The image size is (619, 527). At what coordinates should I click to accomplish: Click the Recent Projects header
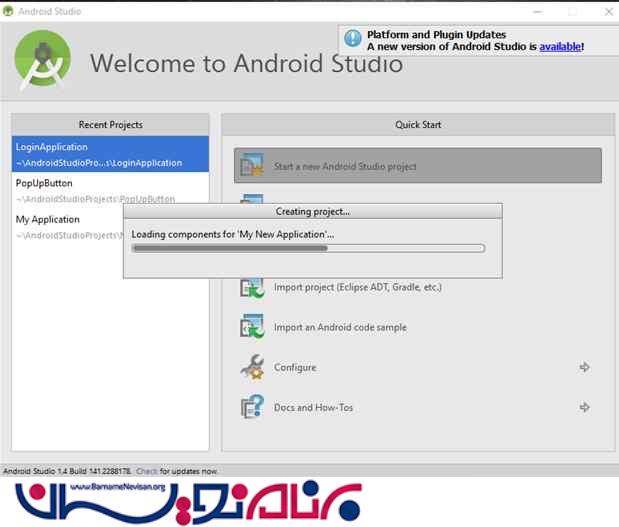[111, 125]
